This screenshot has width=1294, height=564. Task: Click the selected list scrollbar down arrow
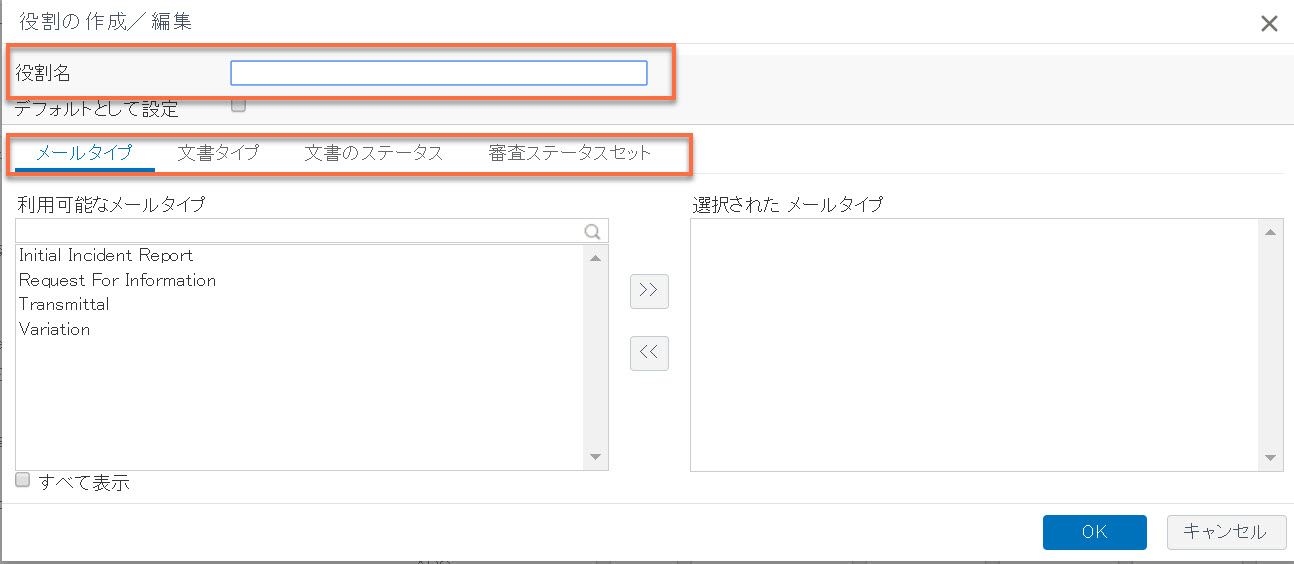pyautogui.click(x=1272, y=457)
